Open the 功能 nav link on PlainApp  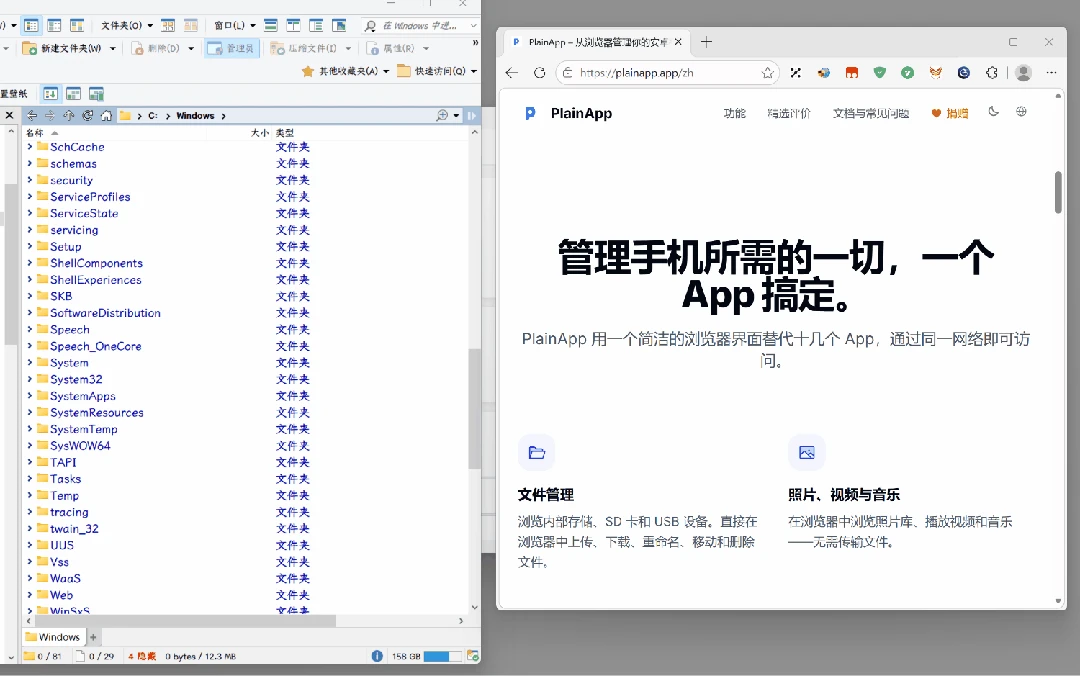[734, 113]
